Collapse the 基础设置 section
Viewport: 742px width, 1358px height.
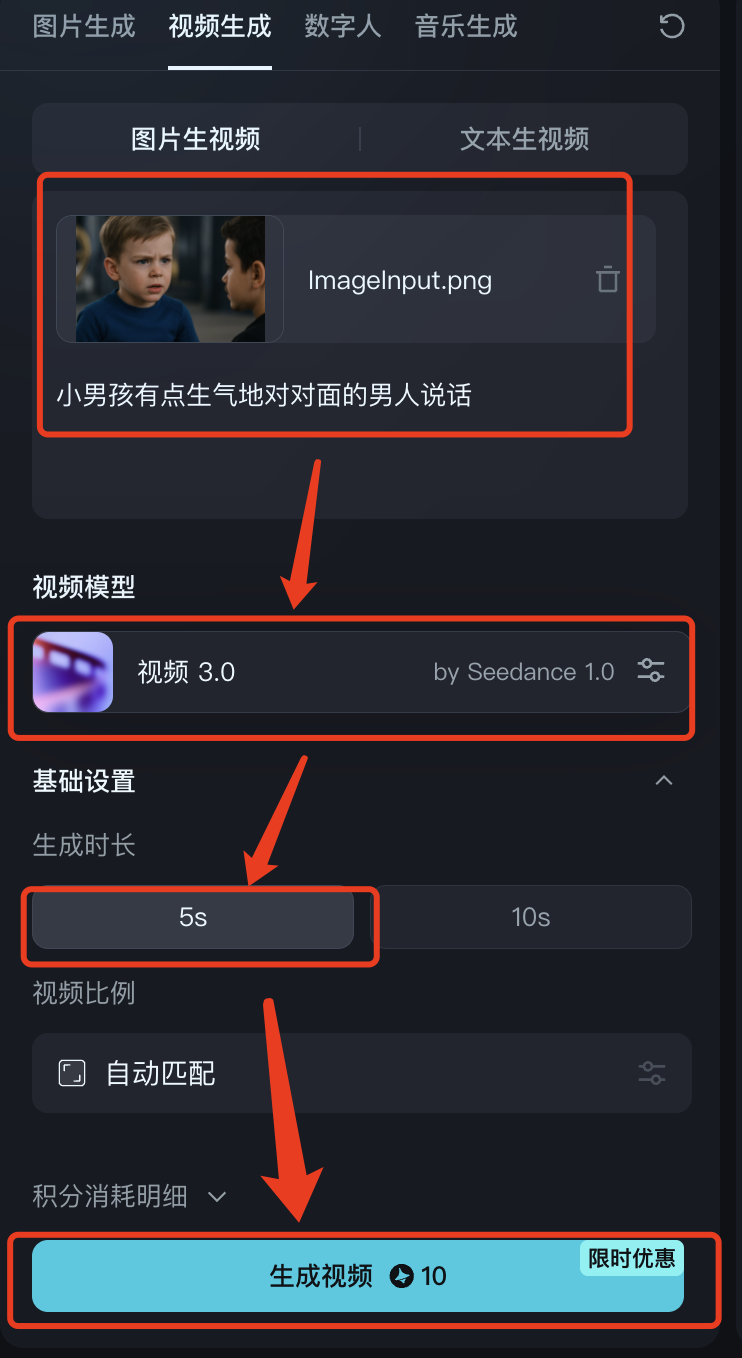(664, 780)
